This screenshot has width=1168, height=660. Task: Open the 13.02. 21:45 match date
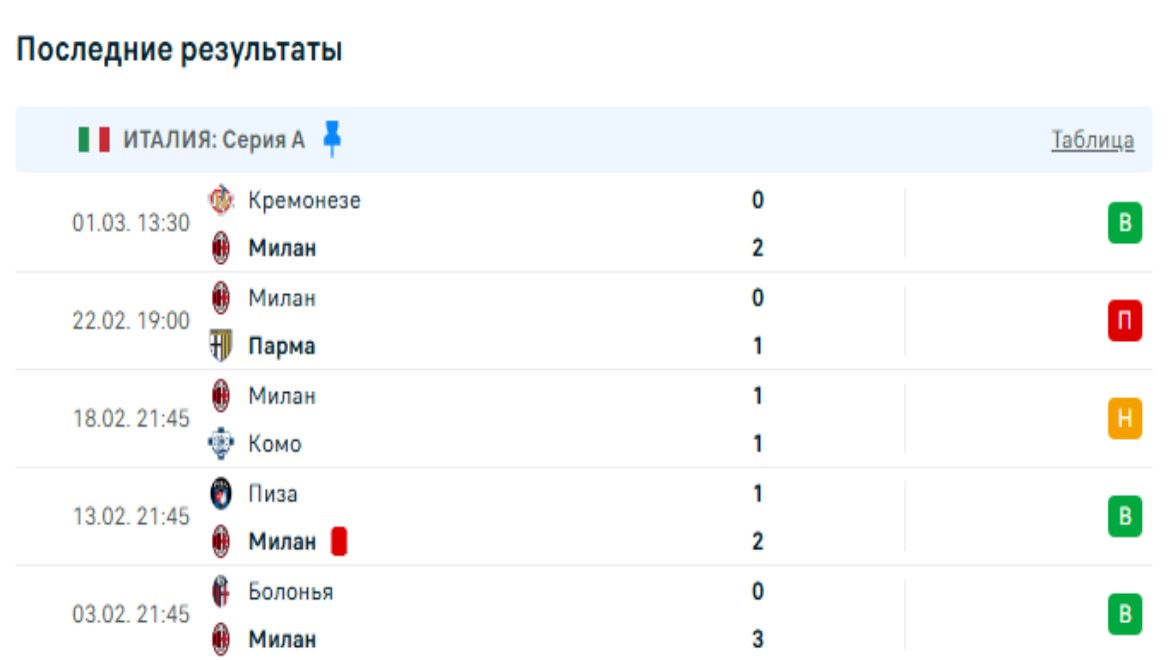coord(131,517)
